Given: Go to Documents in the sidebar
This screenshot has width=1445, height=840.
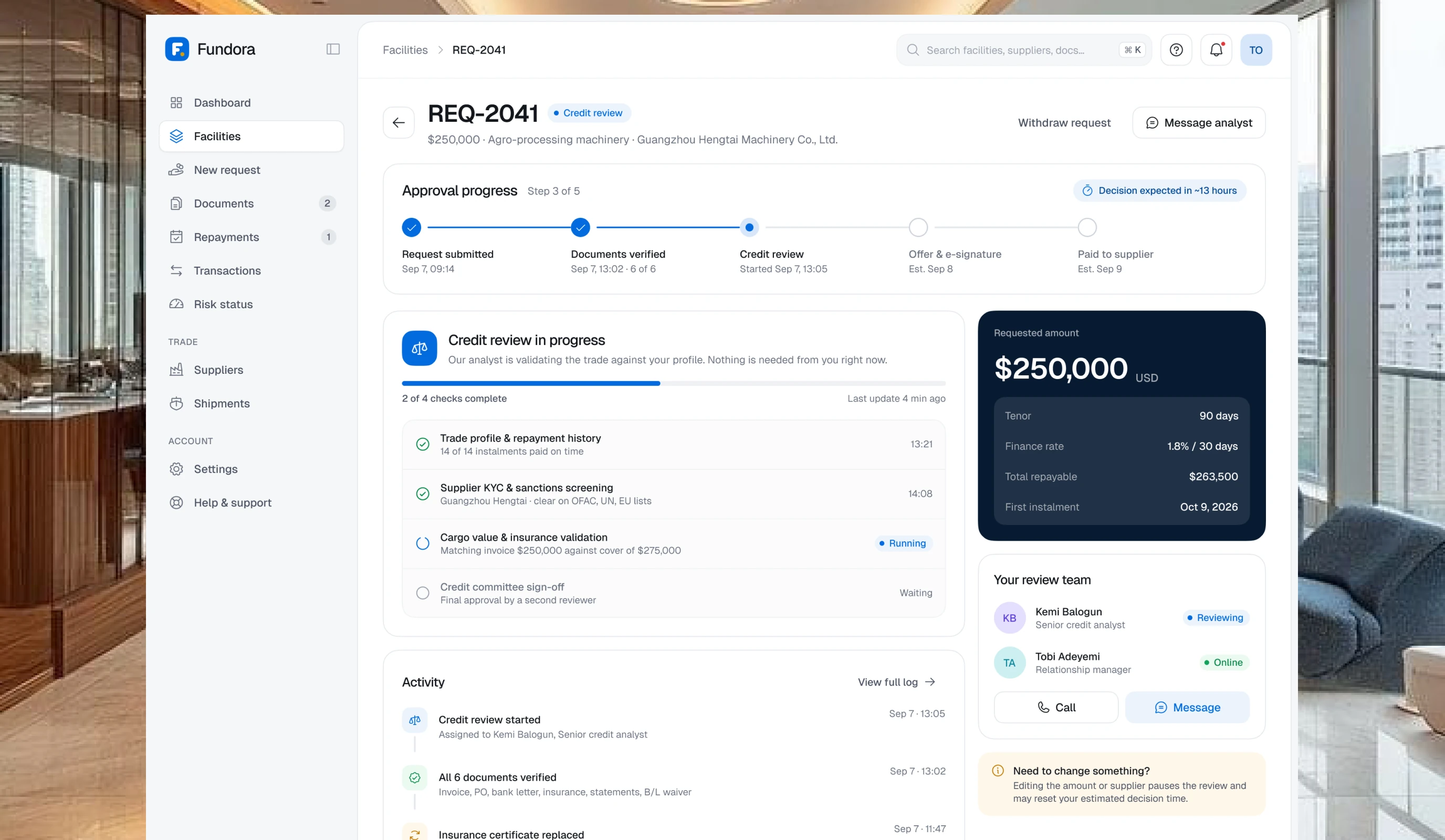Looking at the screenshot, I should coord(251,204).
